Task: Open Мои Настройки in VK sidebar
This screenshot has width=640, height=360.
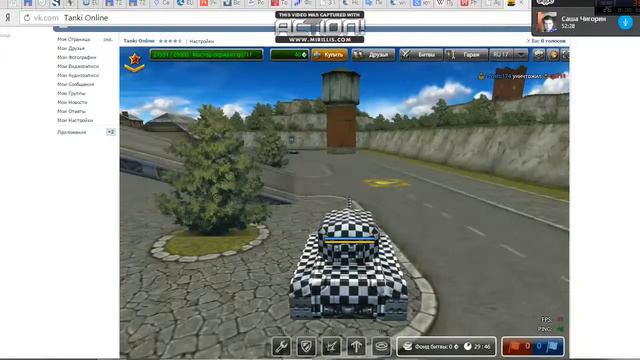Action: coord(75,120)
